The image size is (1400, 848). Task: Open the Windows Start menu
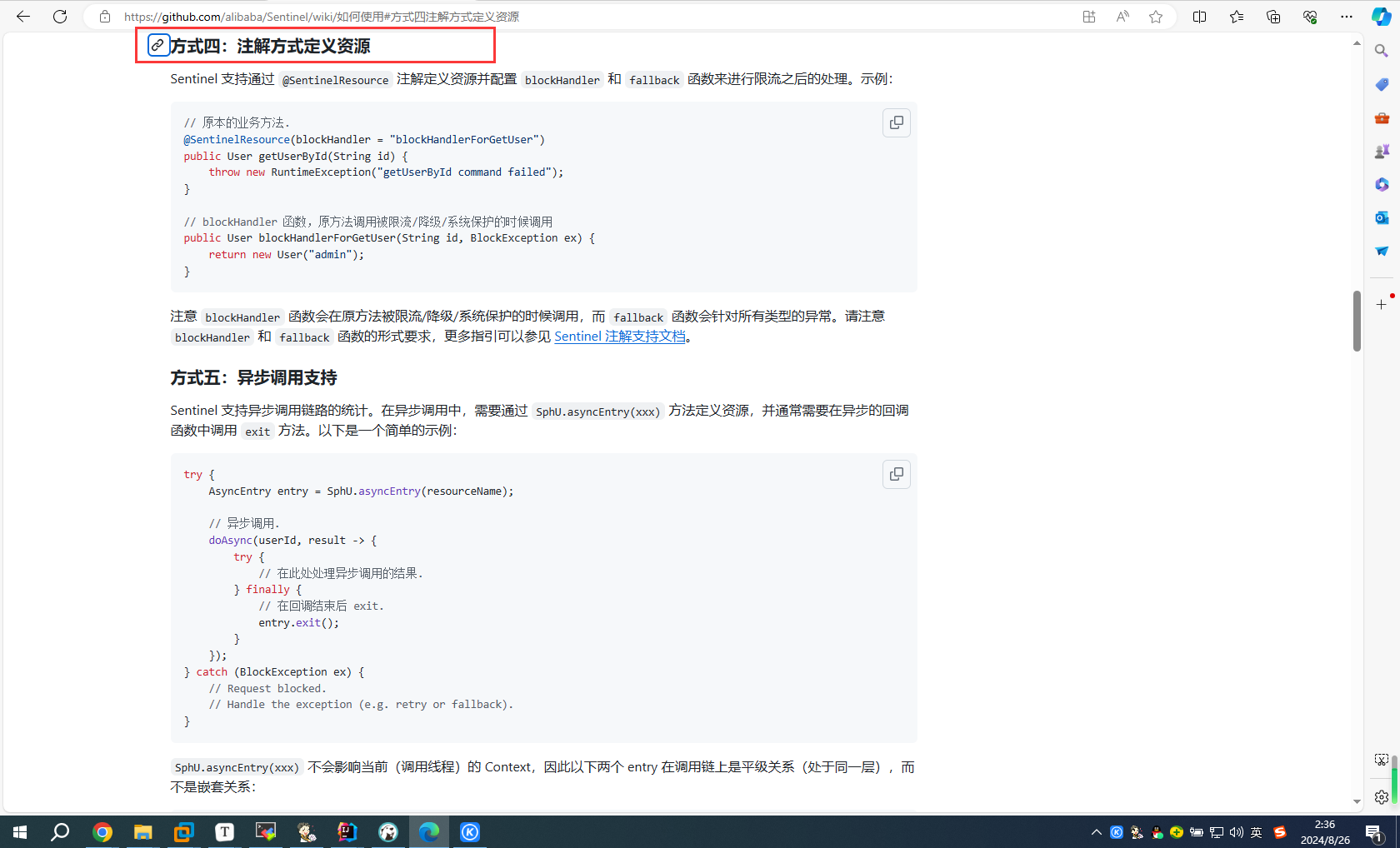click(x=20, y=831)
